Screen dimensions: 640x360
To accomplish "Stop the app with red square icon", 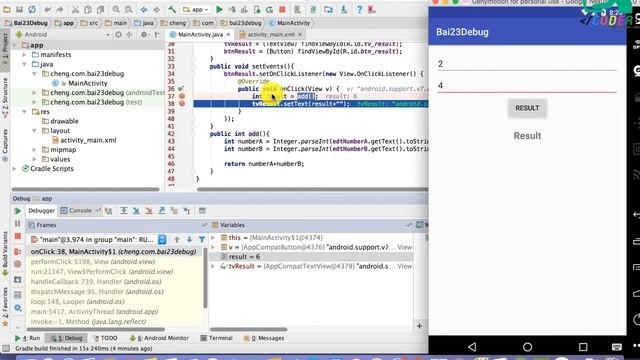I will pyautogui.click(x=282, y=9).
